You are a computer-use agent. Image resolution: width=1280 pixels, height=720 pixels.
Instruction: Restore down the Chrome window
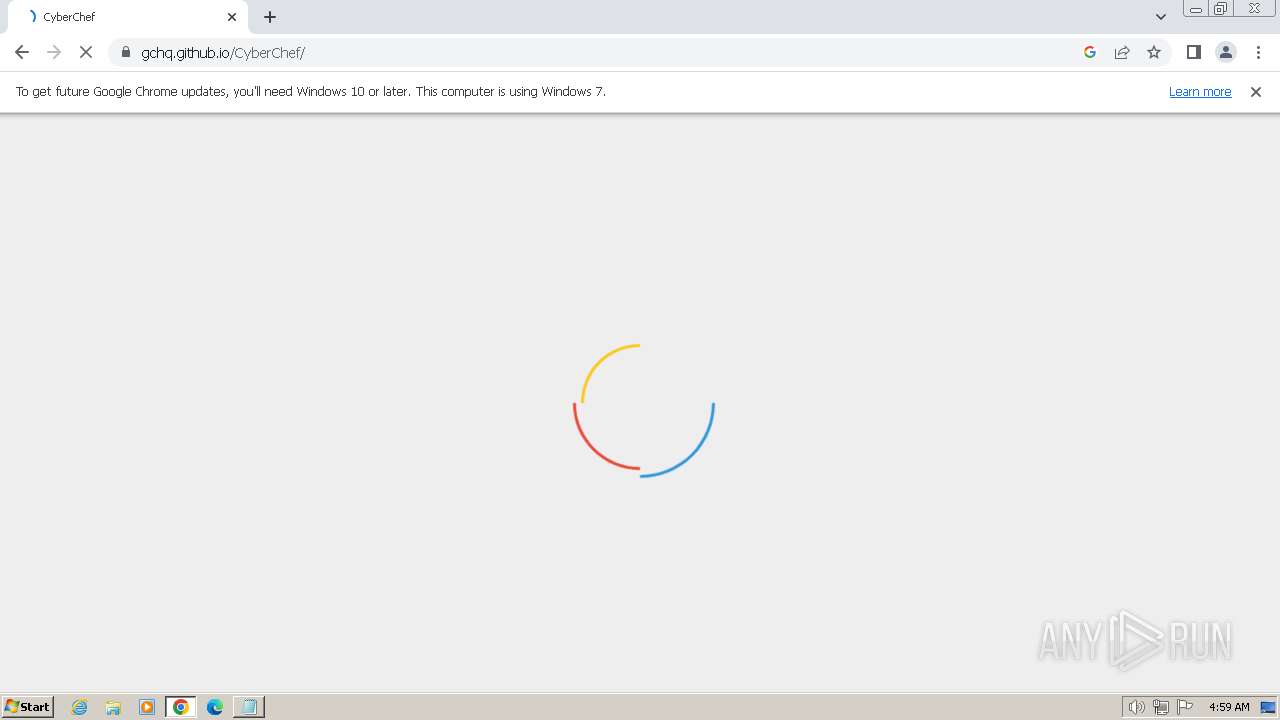(1221, 9)
